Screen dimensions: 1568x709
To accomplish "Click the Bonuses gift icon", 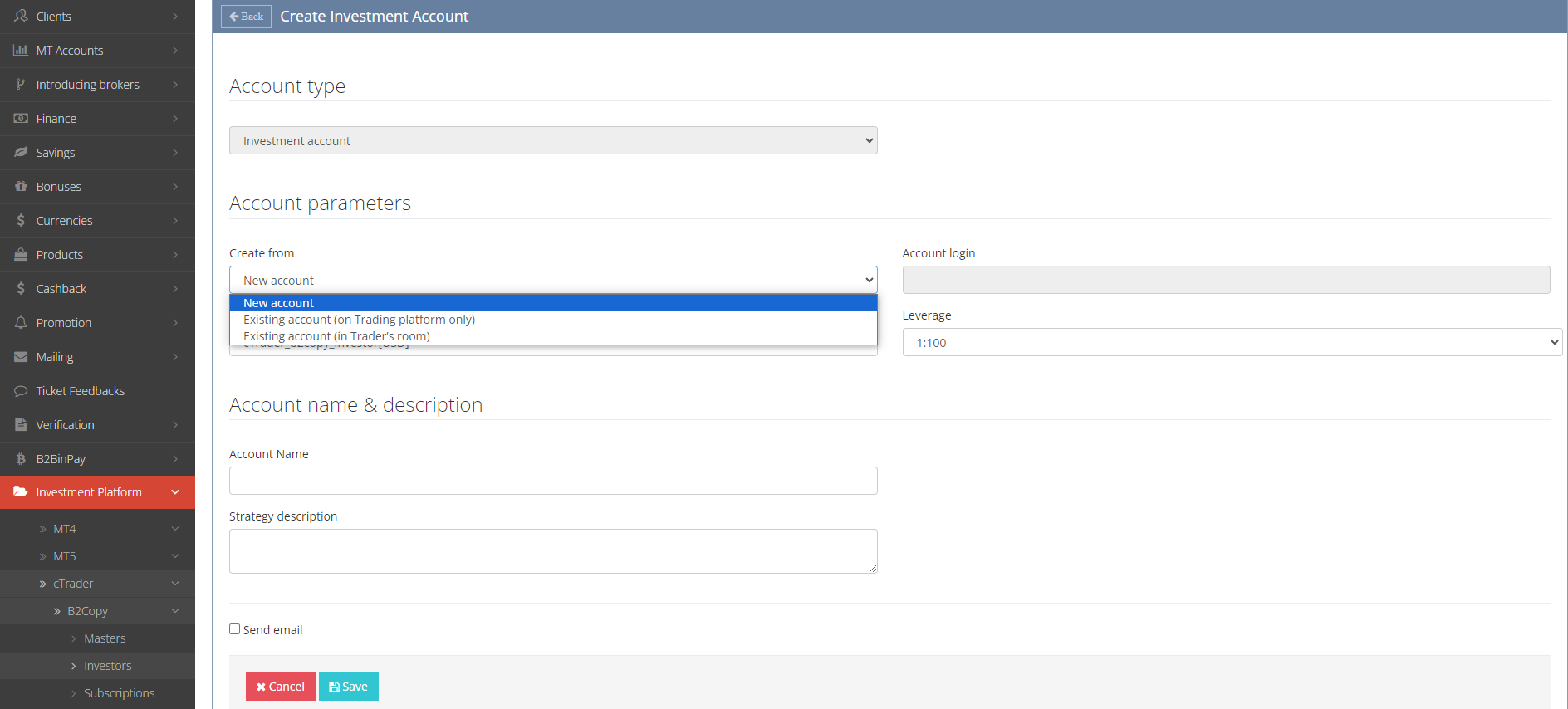I will [21, 187].
